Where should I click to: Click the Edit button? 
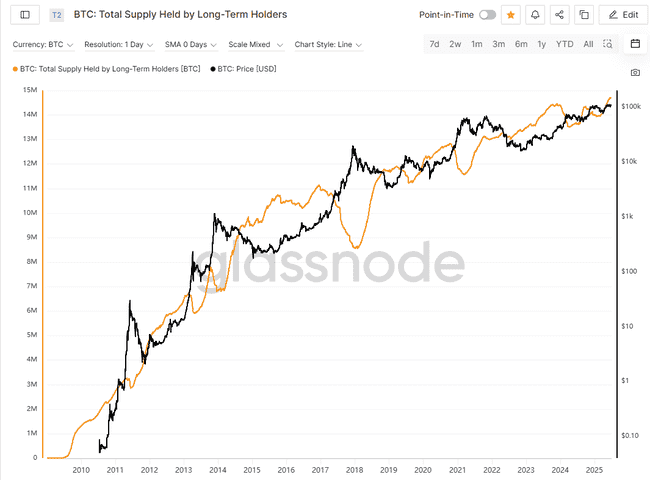(x=622, y=15)
